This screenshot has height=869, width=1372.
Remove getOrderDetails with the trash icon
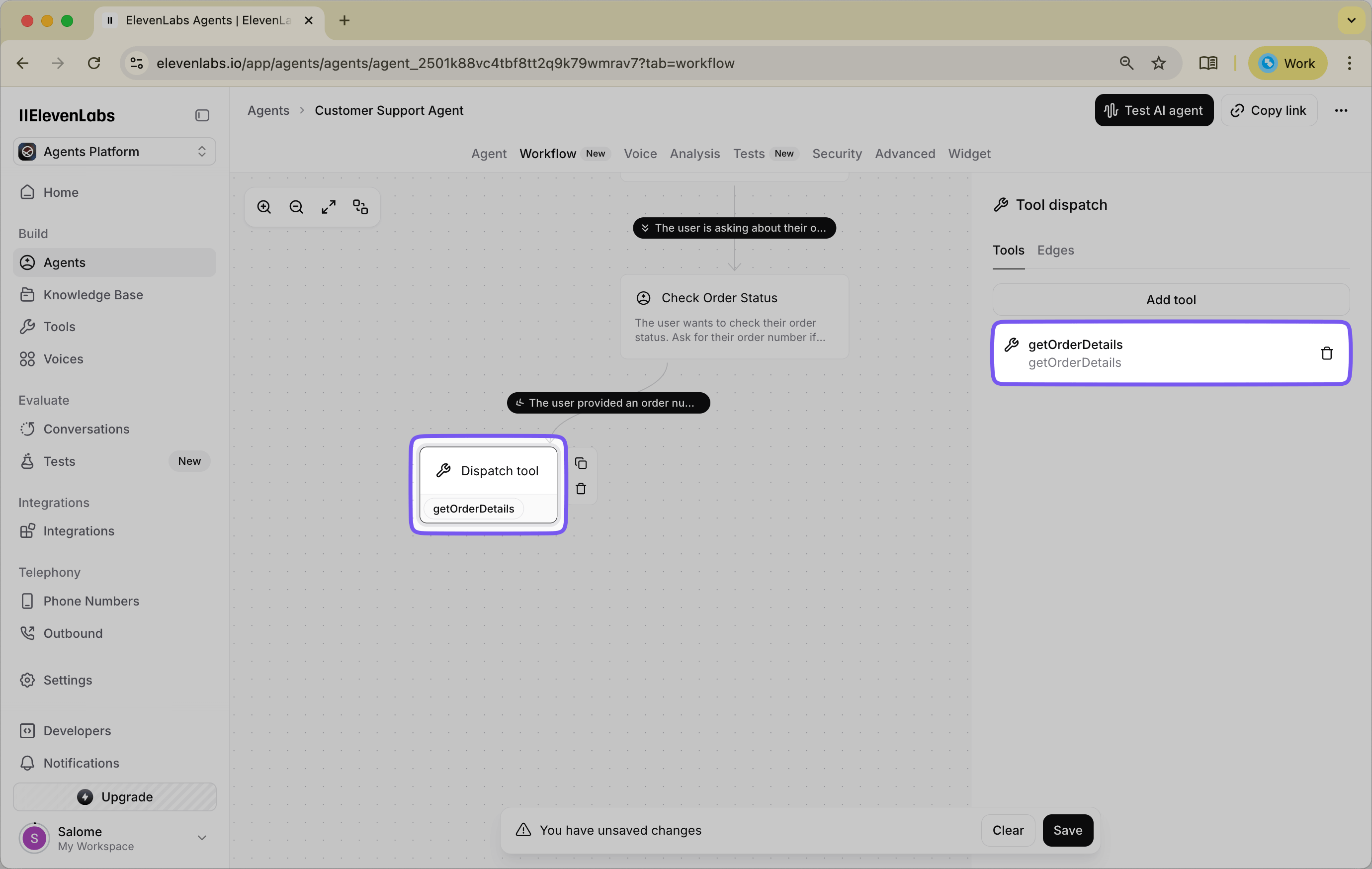pos(1326,353)
